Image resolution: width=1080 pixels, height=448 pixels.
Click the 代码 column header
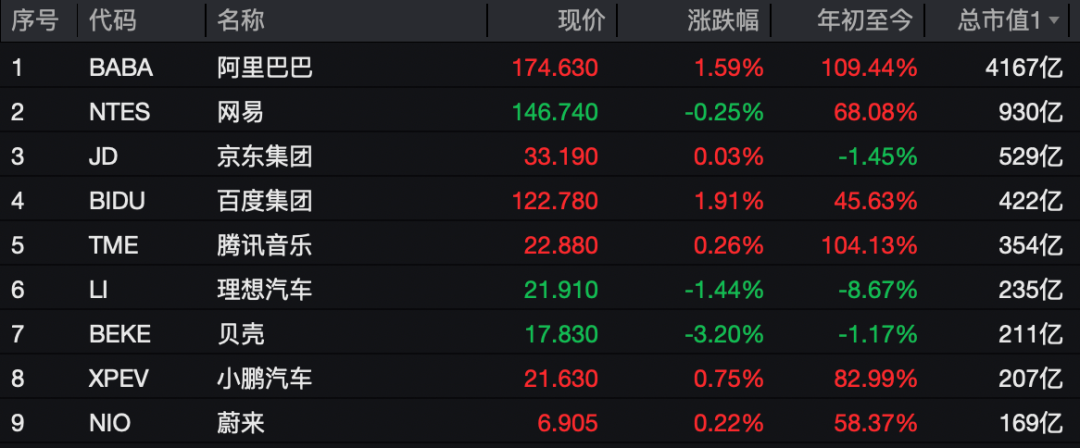[113, 21]
